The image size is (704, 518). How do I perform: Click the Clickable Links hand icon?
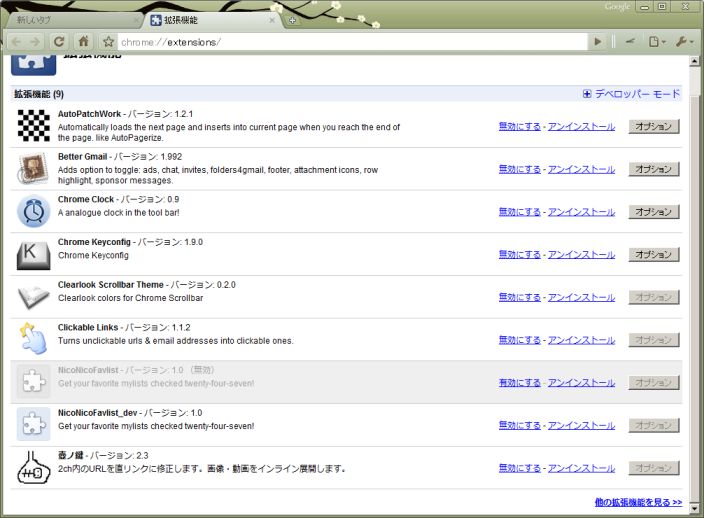point(34,338)
